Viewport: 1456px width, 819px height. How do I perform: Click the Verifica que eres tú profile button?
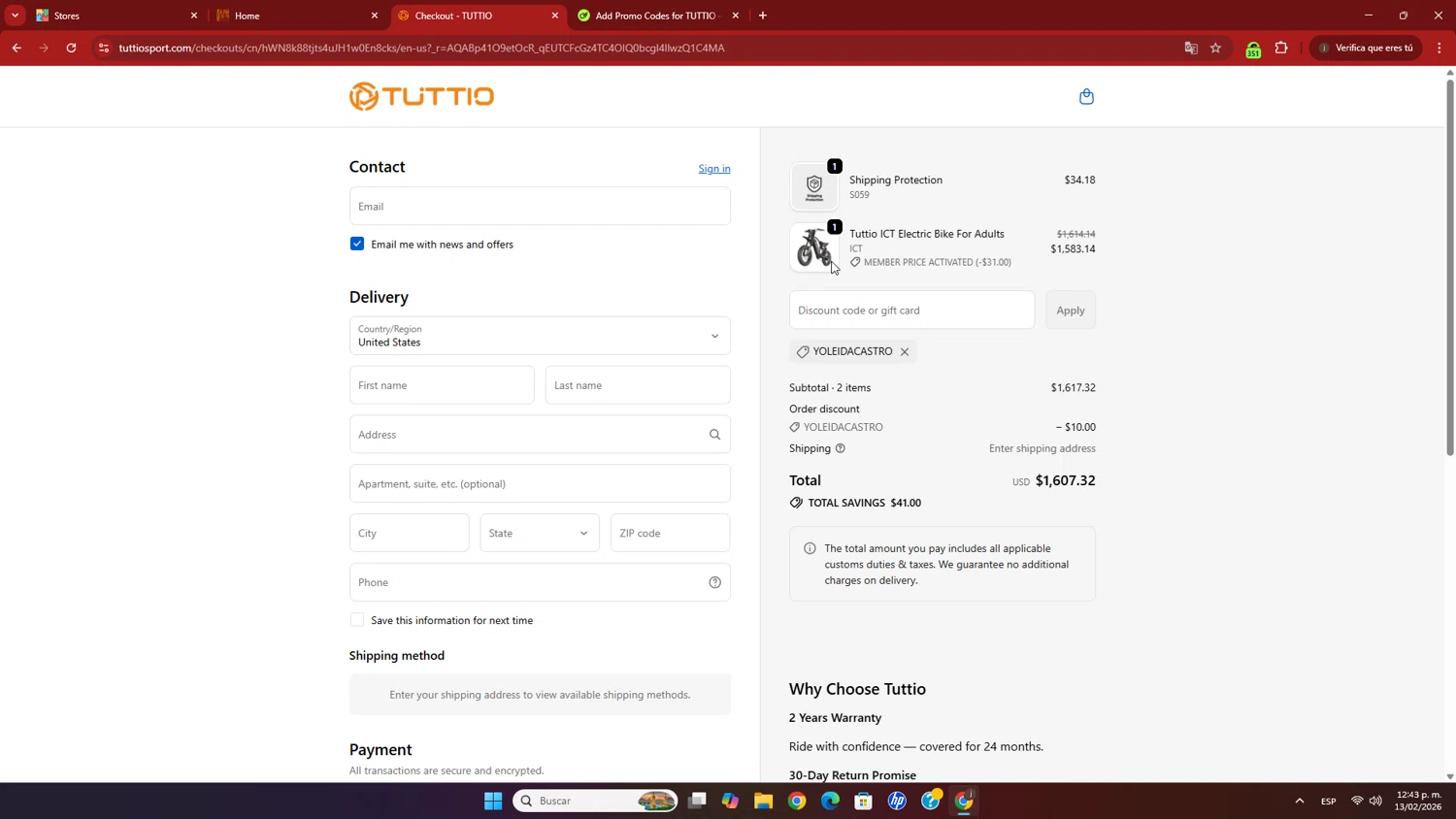[x=1366, y=48]
